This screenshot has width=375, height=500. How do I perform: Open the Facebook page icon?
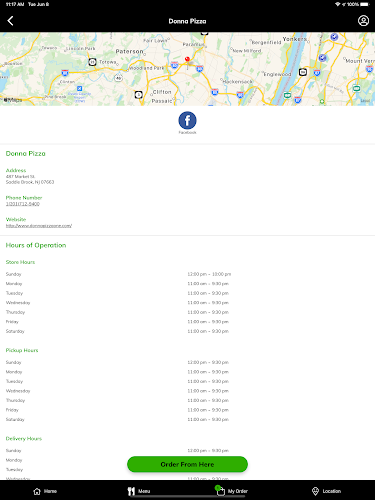[x=187, y=121]
